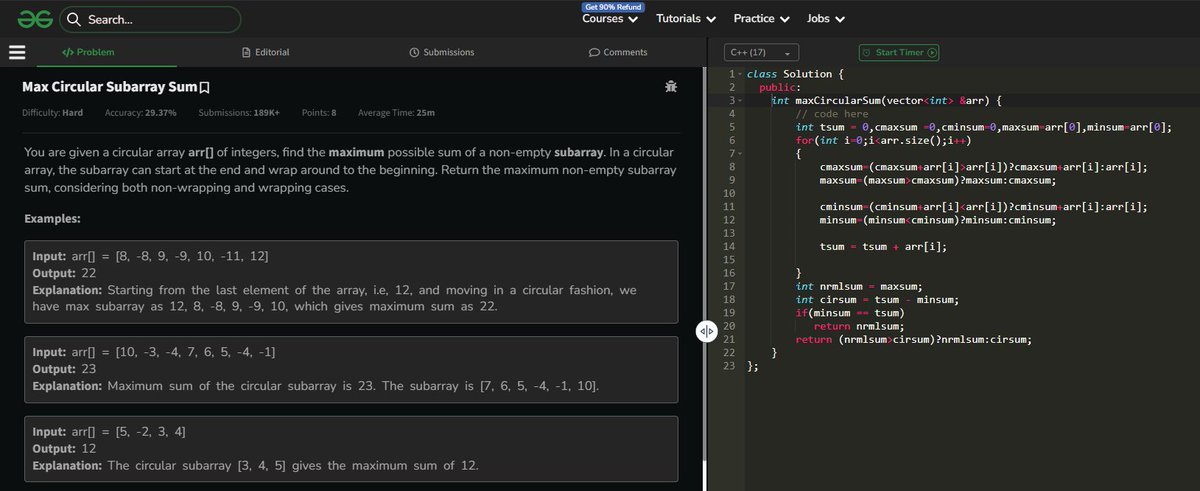
Task: Switch to the Editorial tab
Action: pos(265,52)
